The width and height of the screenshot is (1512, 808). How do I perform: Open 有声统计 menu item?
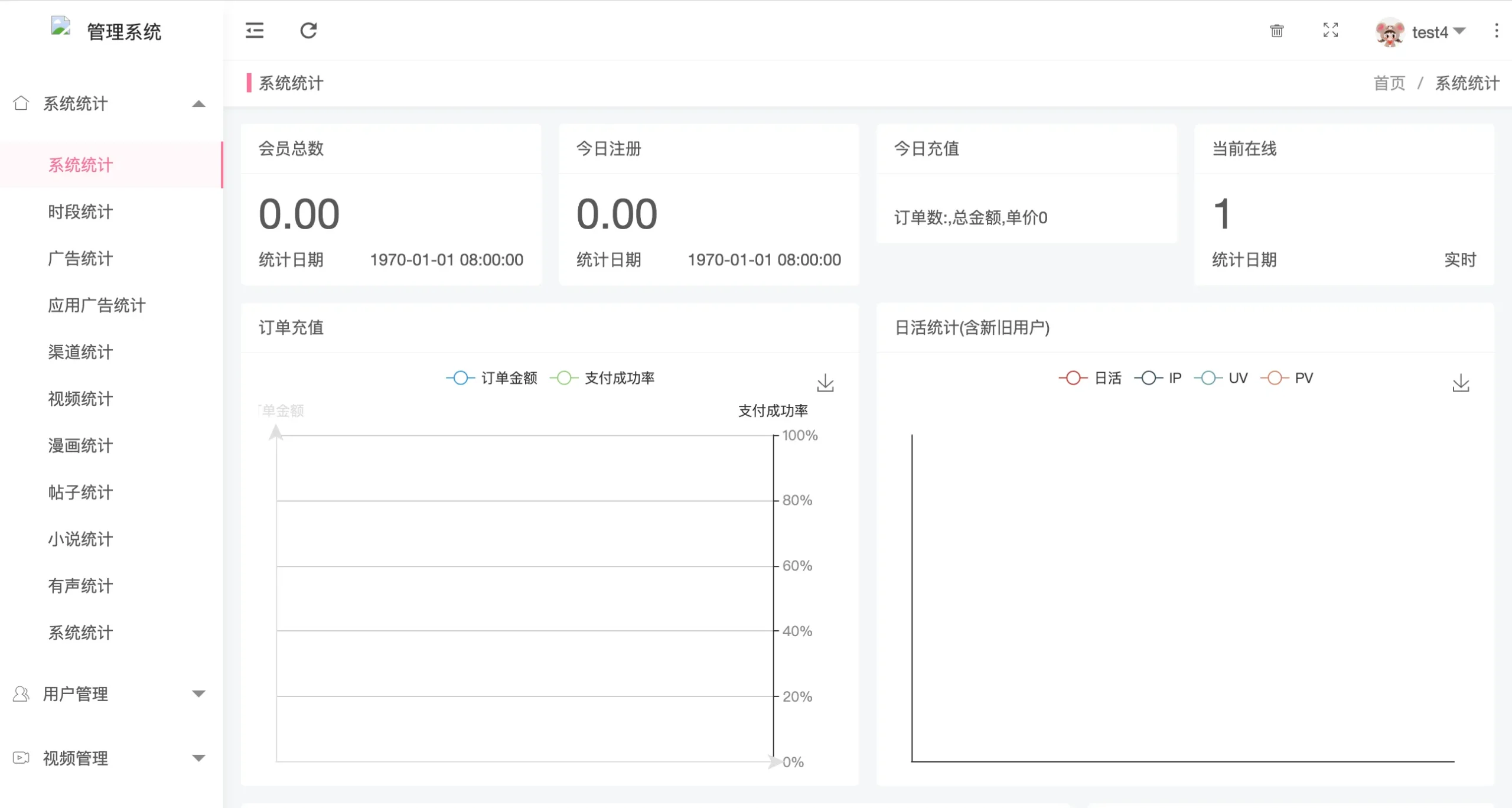(x=112, y=586)
